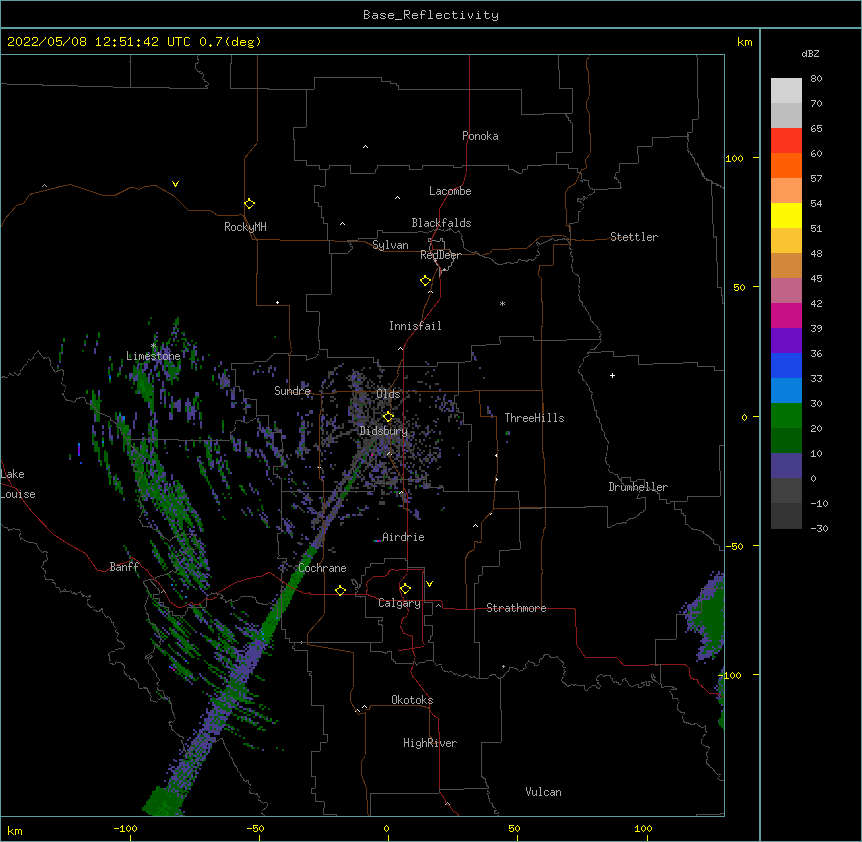Click the Airdrie city label

point(403,537)
